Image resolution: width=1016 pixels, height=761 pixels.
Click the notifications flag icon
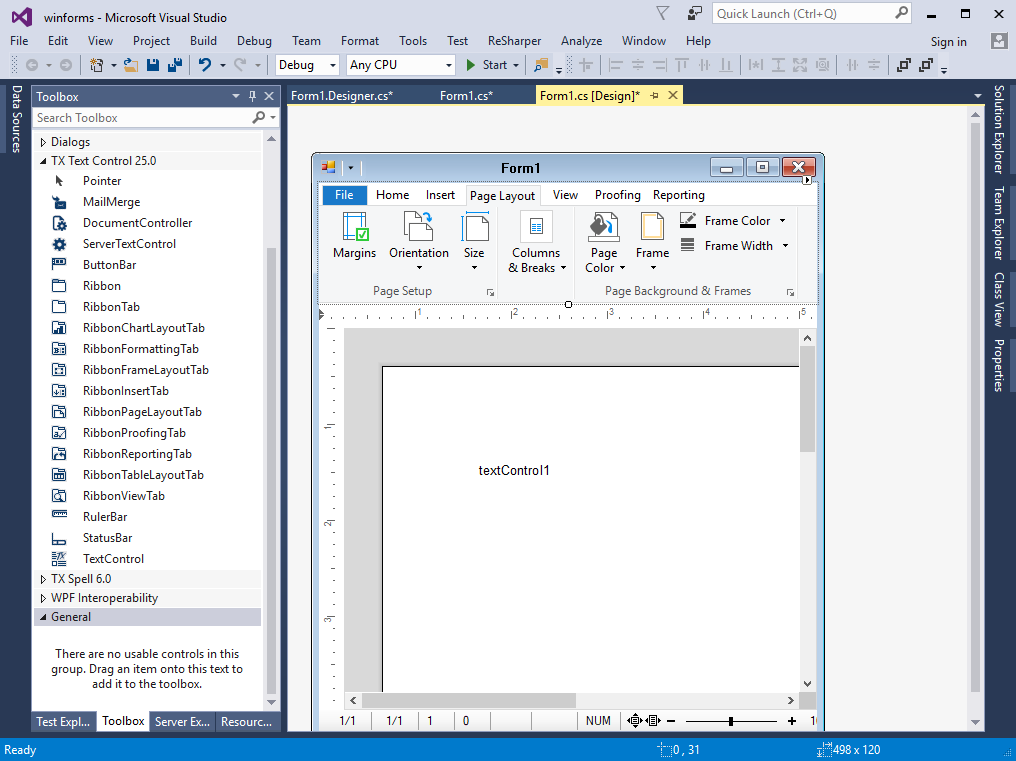tap(662, 14)
